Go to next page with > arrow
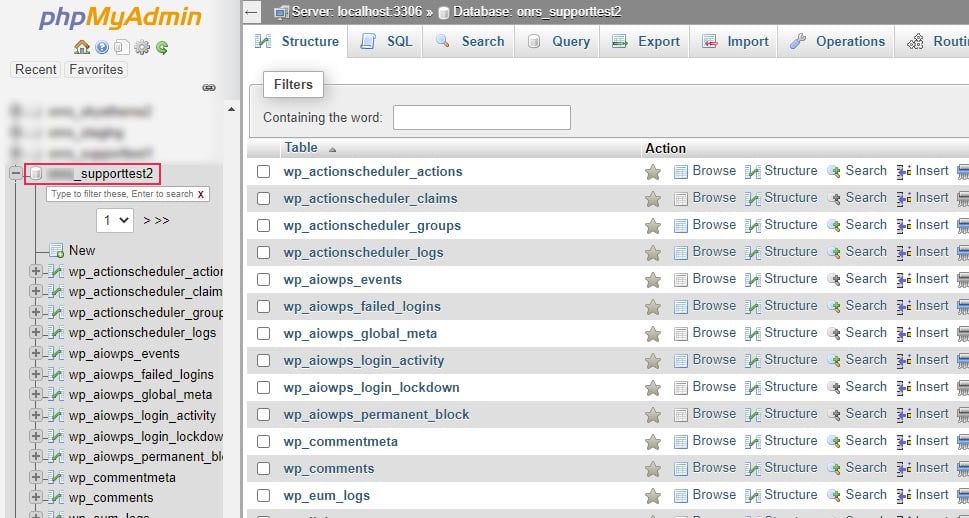Viewport: 969px width, 518px height. (146, 221)
